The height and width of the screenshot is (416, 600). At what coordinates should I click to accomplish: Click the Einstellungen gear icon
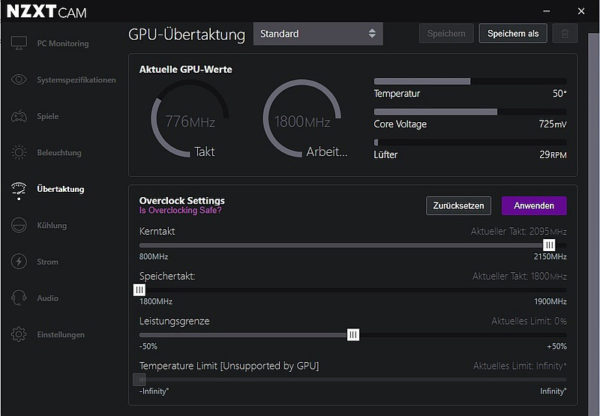coord(19,334)
